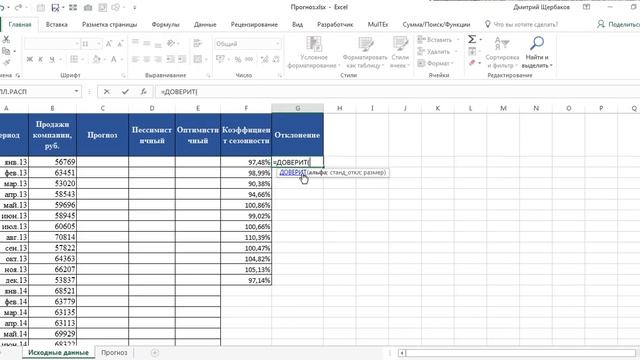Open Шрифт group dialog launcher
The height and width of the screenshot is (360, 640).
tap(123, 76)
